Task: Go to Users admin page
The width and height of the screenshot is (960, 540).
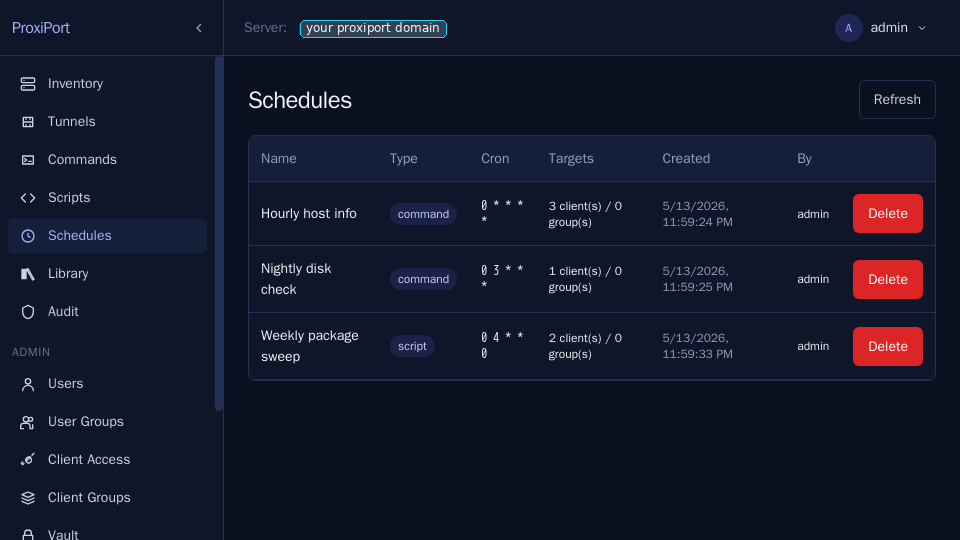Action: (107, 384)
